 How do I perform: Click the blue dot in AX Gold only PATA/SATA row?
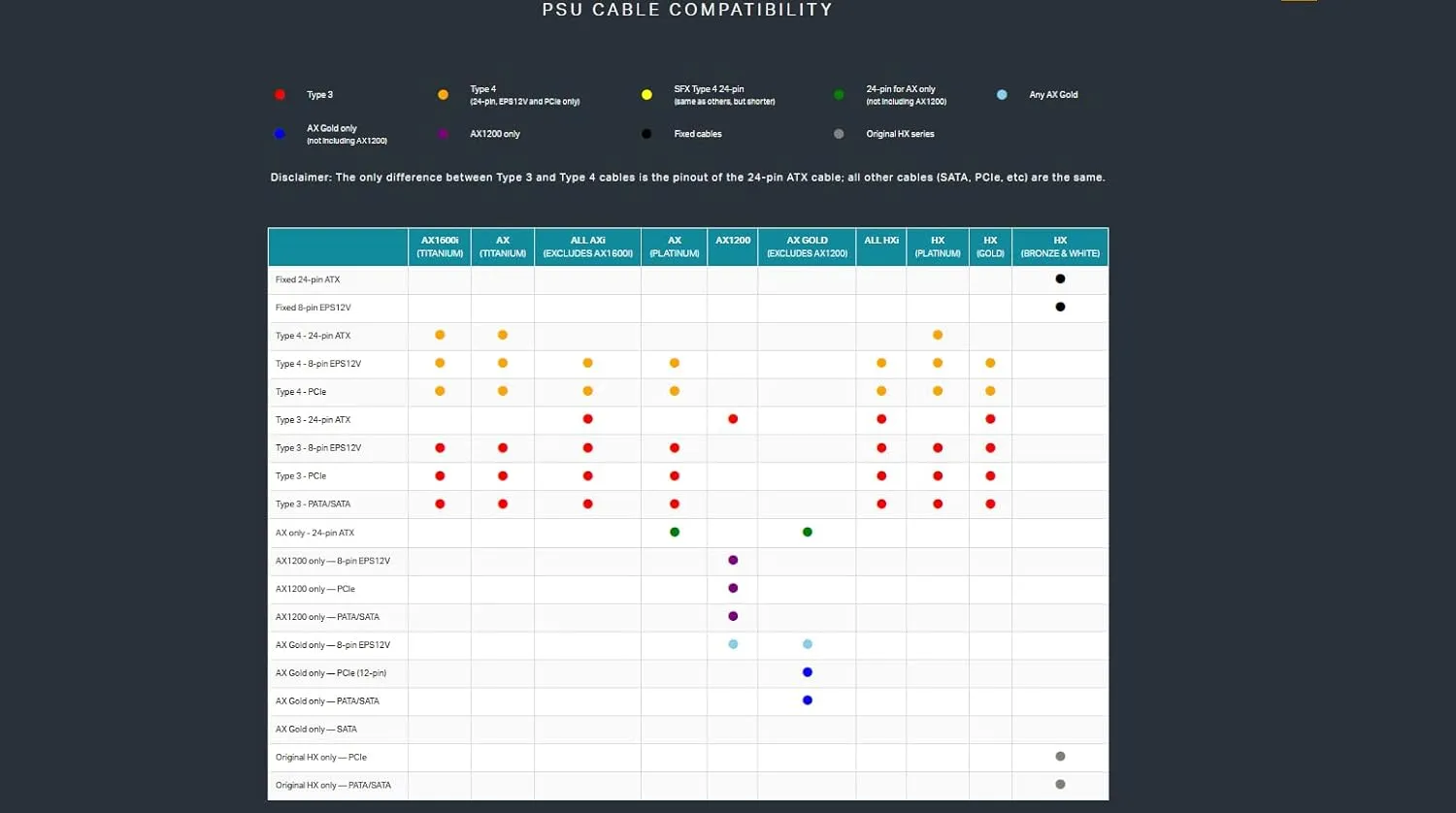pyautogui.click(x=808, y=700)
